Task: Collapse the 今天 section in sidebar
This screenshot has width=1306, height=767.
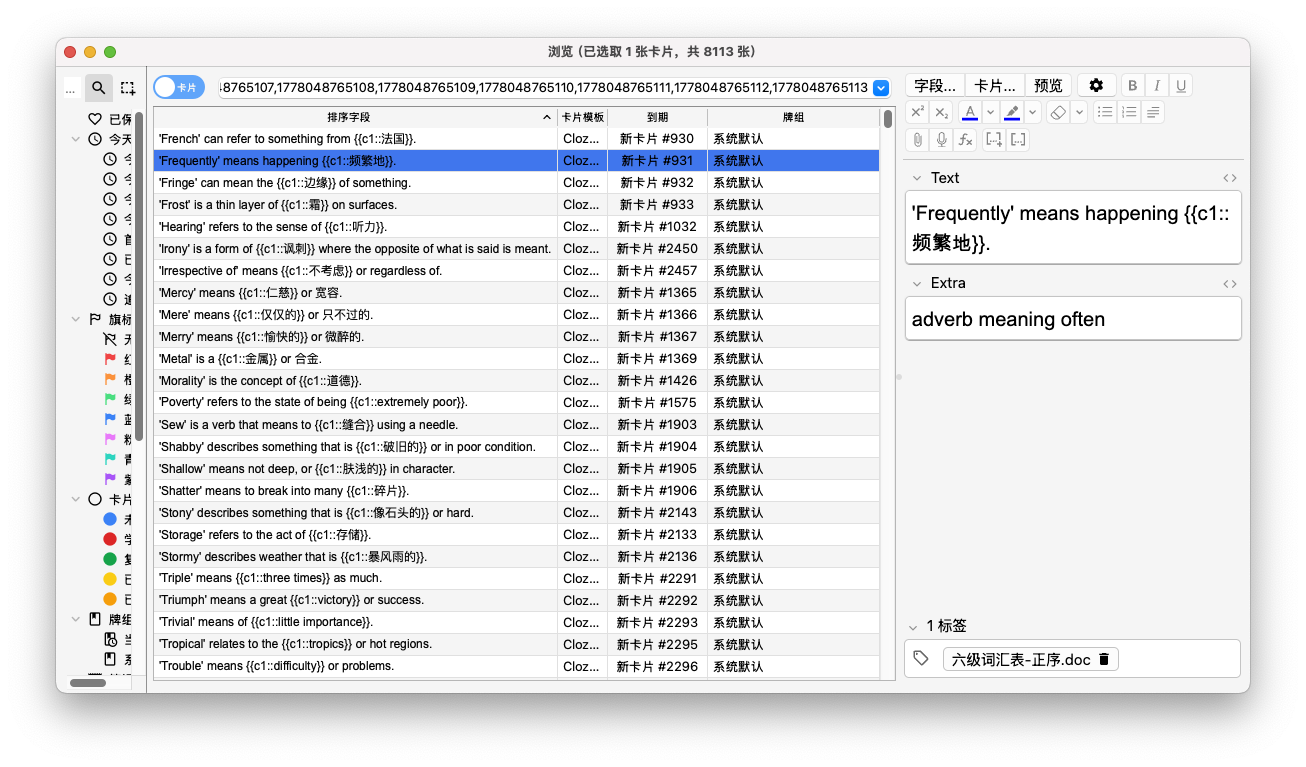Action: (76, 139)
